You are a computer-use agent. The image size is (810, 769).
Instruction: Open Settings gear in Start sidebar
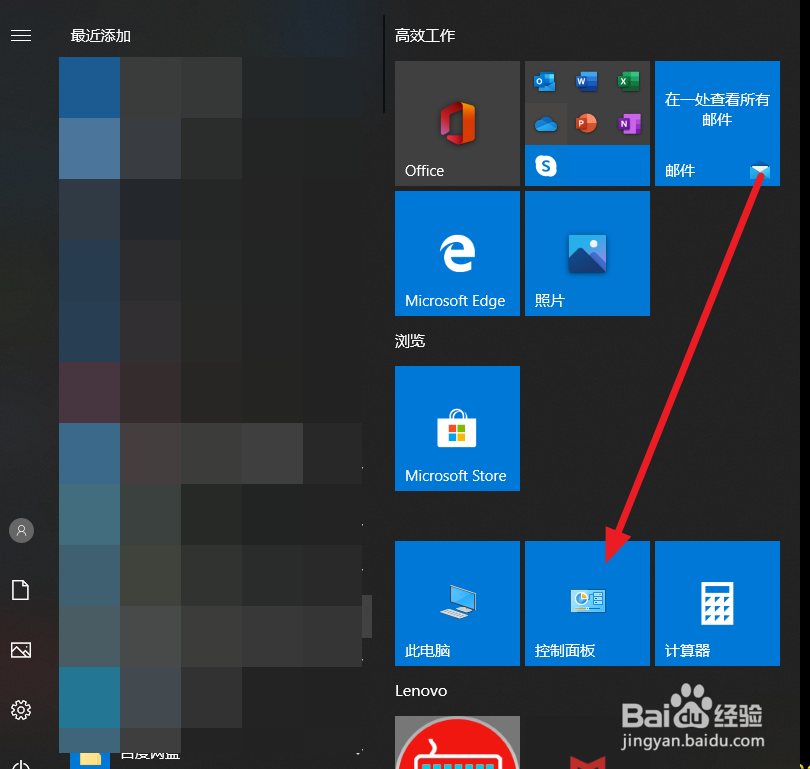pos(21,710)
